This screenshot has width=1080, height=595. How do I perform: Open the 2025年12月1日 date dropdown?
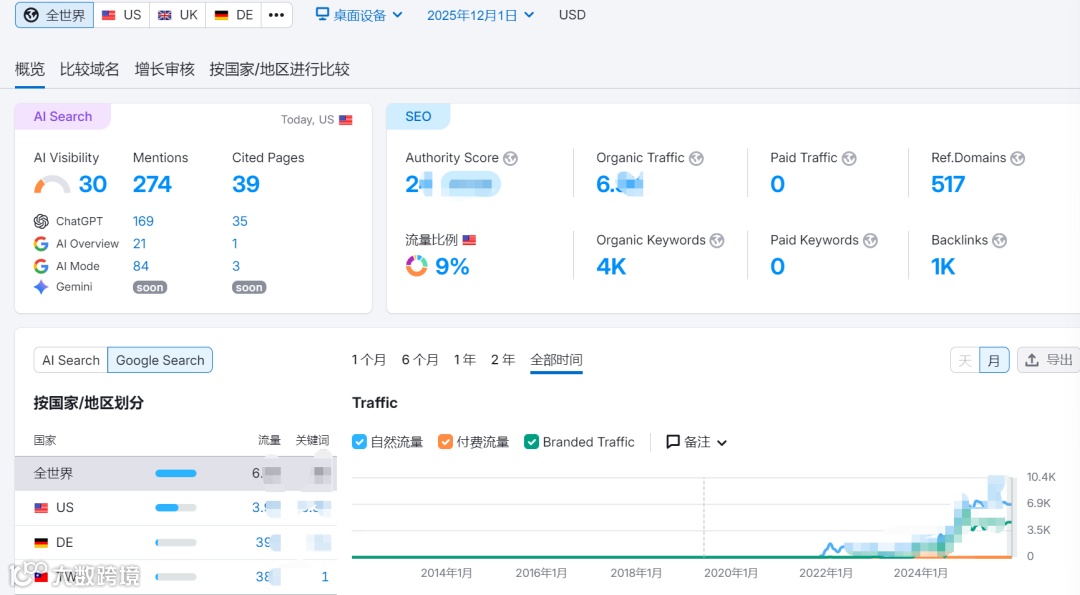click(x=480, y=15)
